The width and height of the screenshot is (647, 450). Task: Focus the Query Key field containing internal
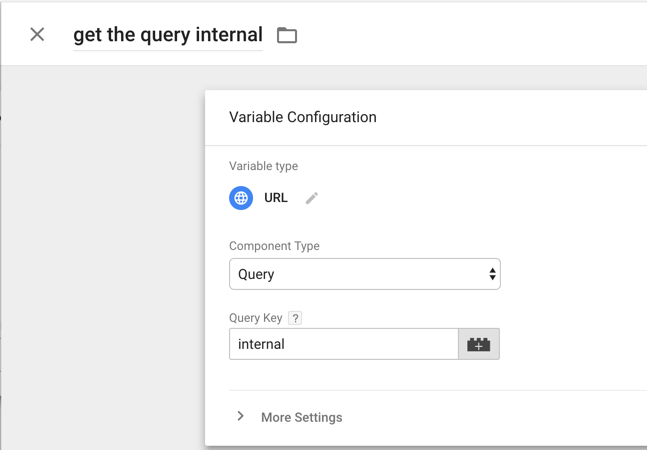(x=344, y=344)
